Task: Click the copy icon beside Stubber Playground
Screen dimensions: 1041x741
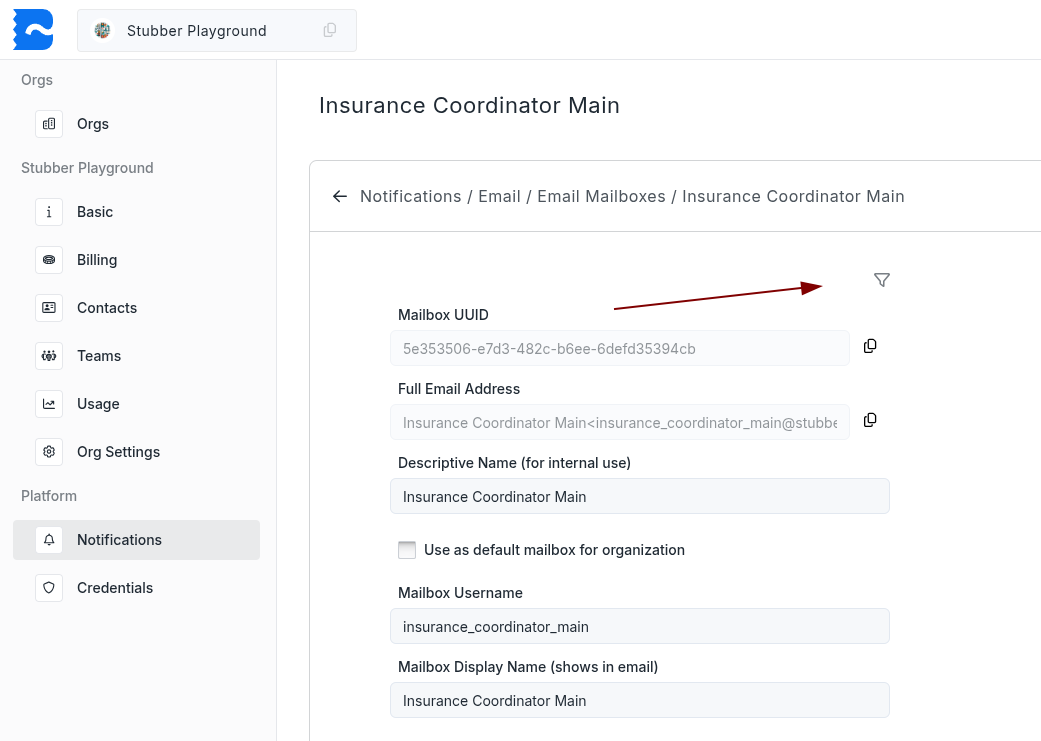Action: point(330,30)
